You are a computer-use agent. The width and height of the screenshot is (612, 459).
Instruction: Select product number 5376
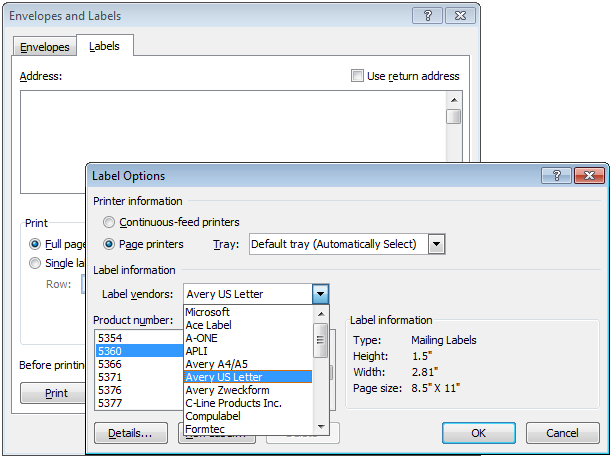pos(139,390)
